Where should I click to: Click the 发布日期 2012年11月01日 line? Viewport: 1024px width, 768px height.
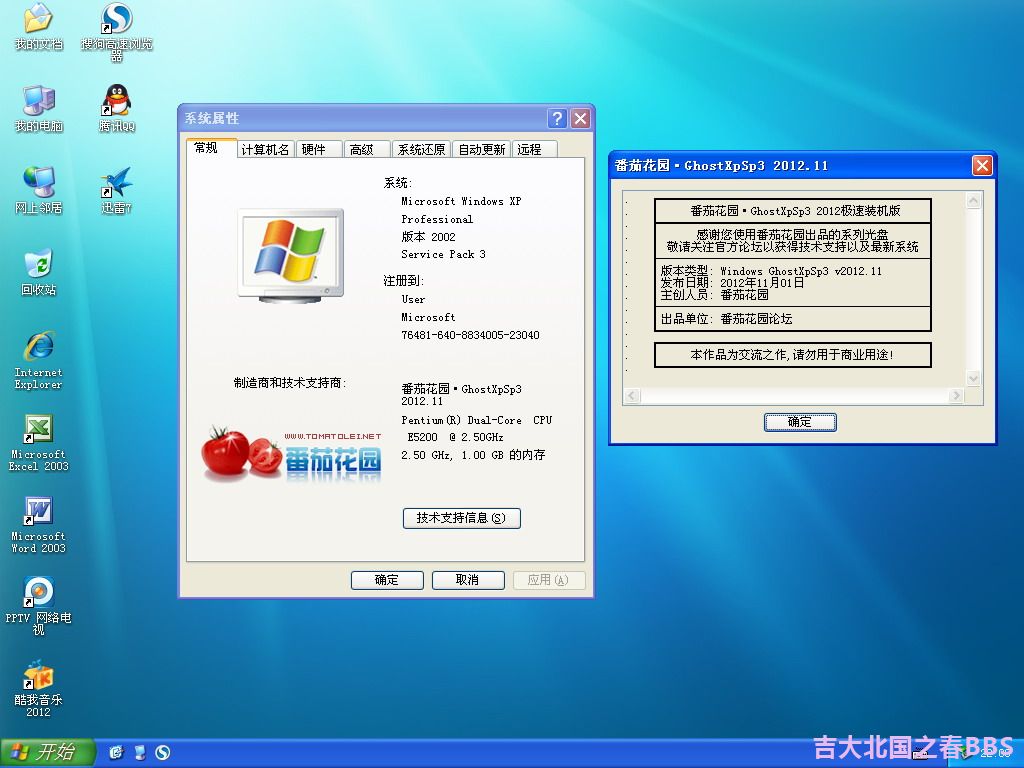[x=732, y=283]
